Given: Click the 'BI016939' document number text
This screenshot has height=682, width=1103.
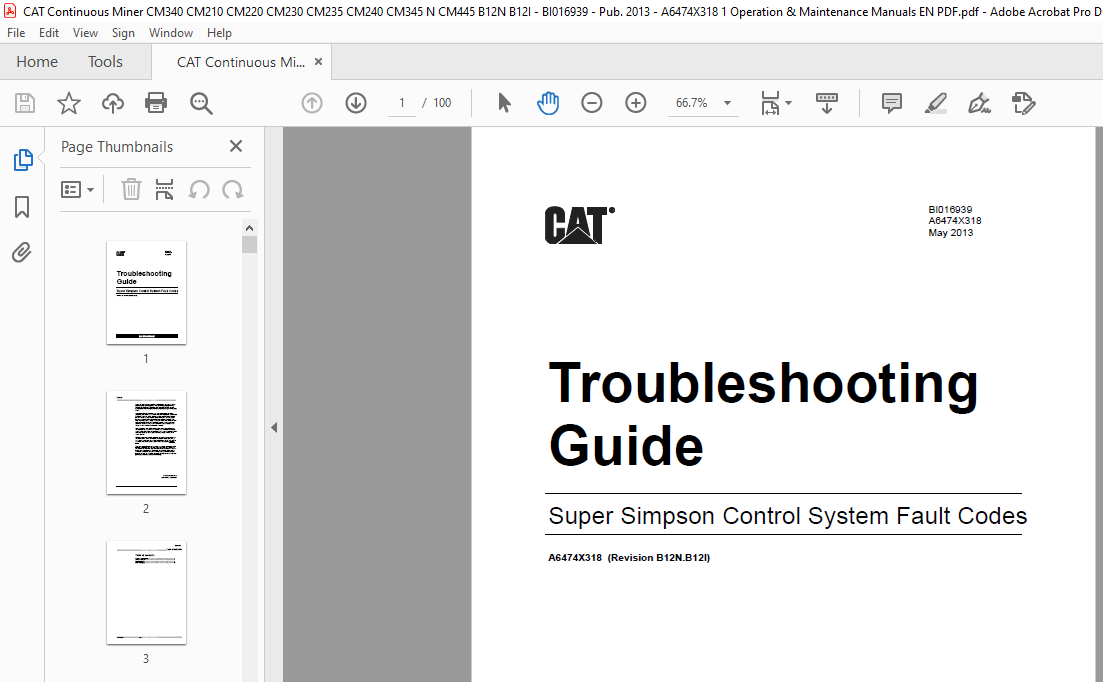Looking at the screenshot, I should click(950, 210).
